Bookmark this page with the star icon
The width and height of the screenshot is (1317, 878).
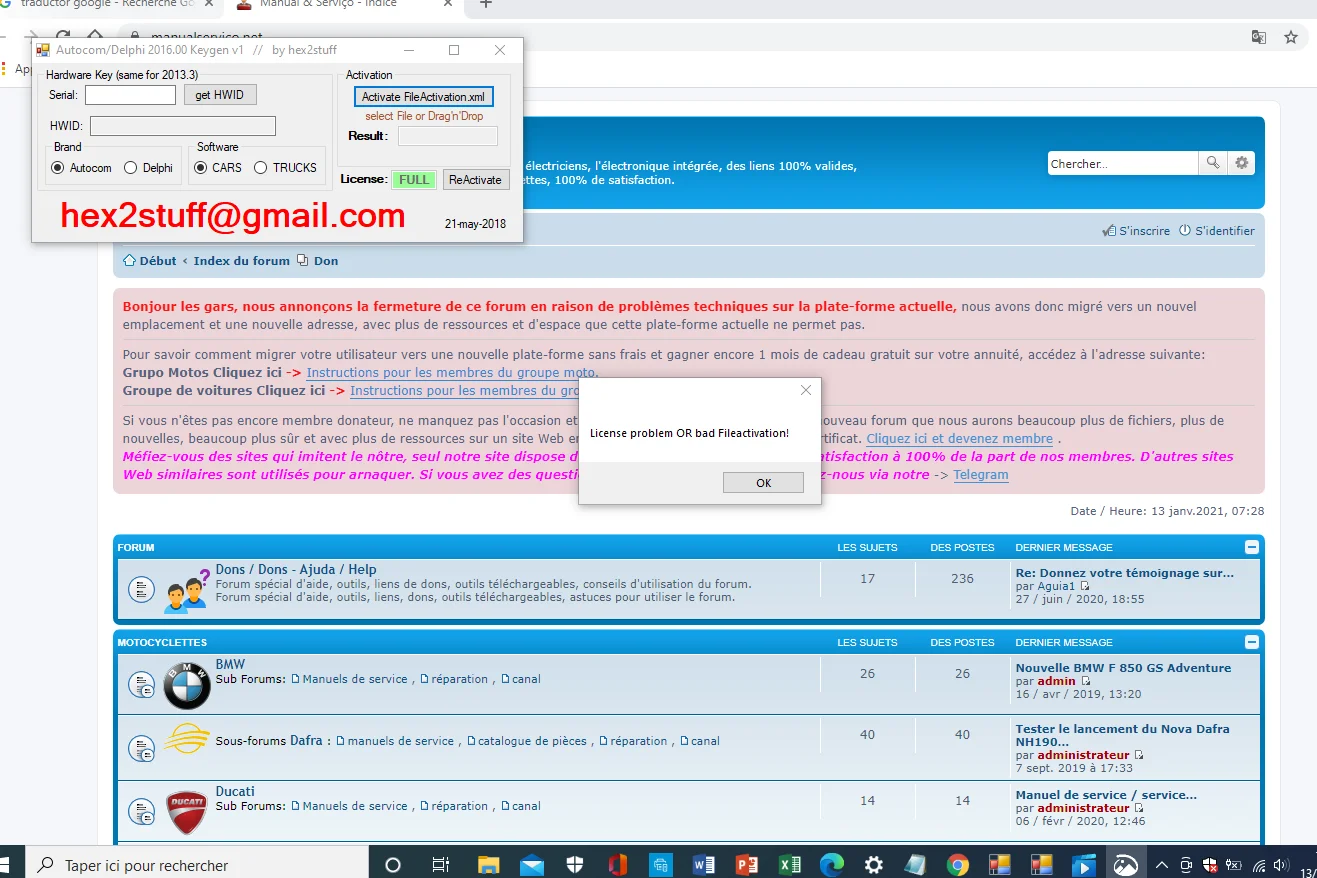pyautogui.click(x=1291, y=37)
